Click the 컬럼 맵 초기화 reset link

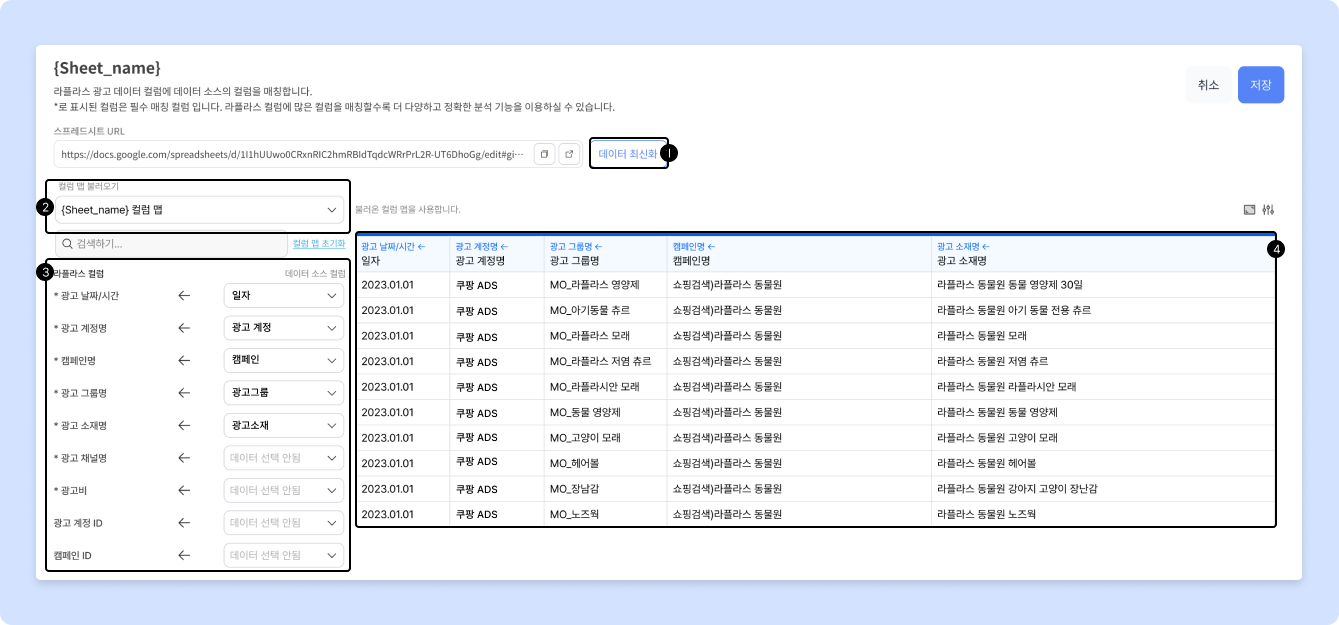[x=319, y=244]
